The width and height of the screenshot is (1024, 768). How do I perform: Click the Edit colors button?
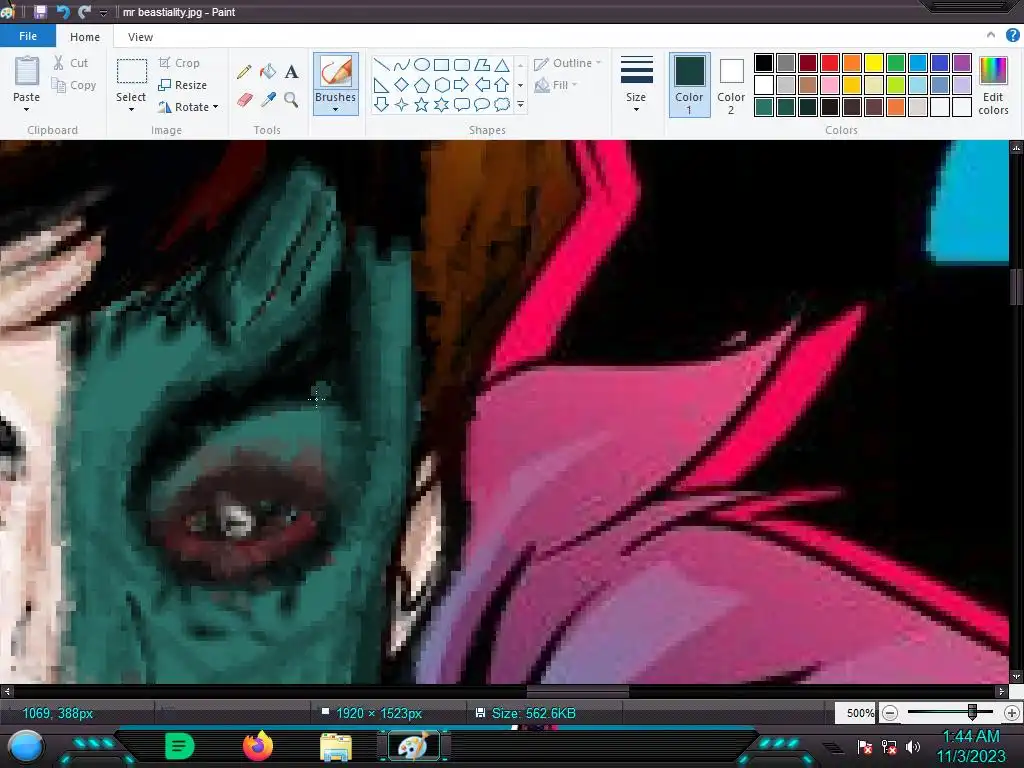pos(993,85)
